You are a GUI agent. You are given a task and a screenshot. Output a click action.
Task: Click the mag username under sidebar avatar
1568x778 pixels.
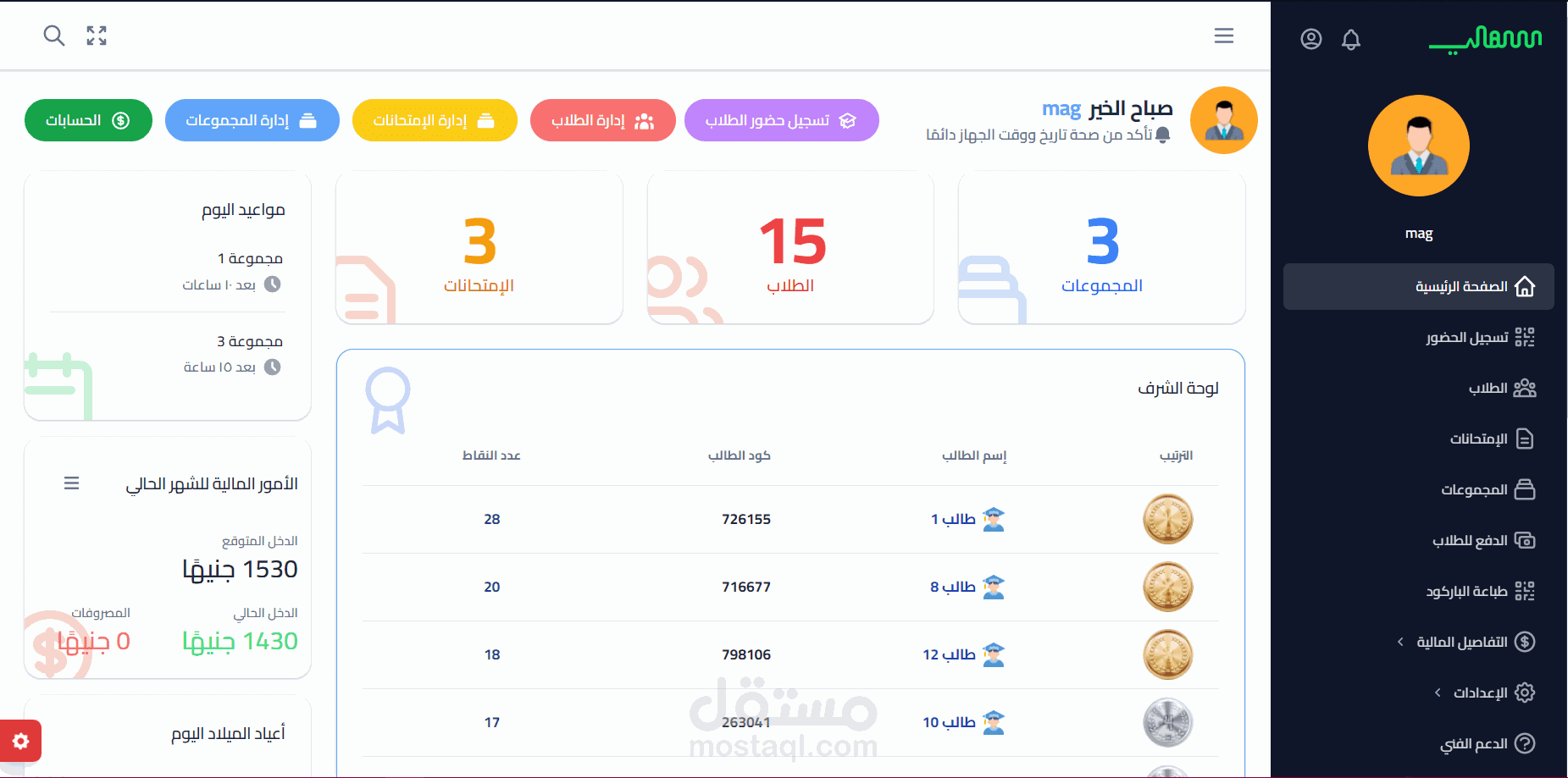pos(1419,234)
